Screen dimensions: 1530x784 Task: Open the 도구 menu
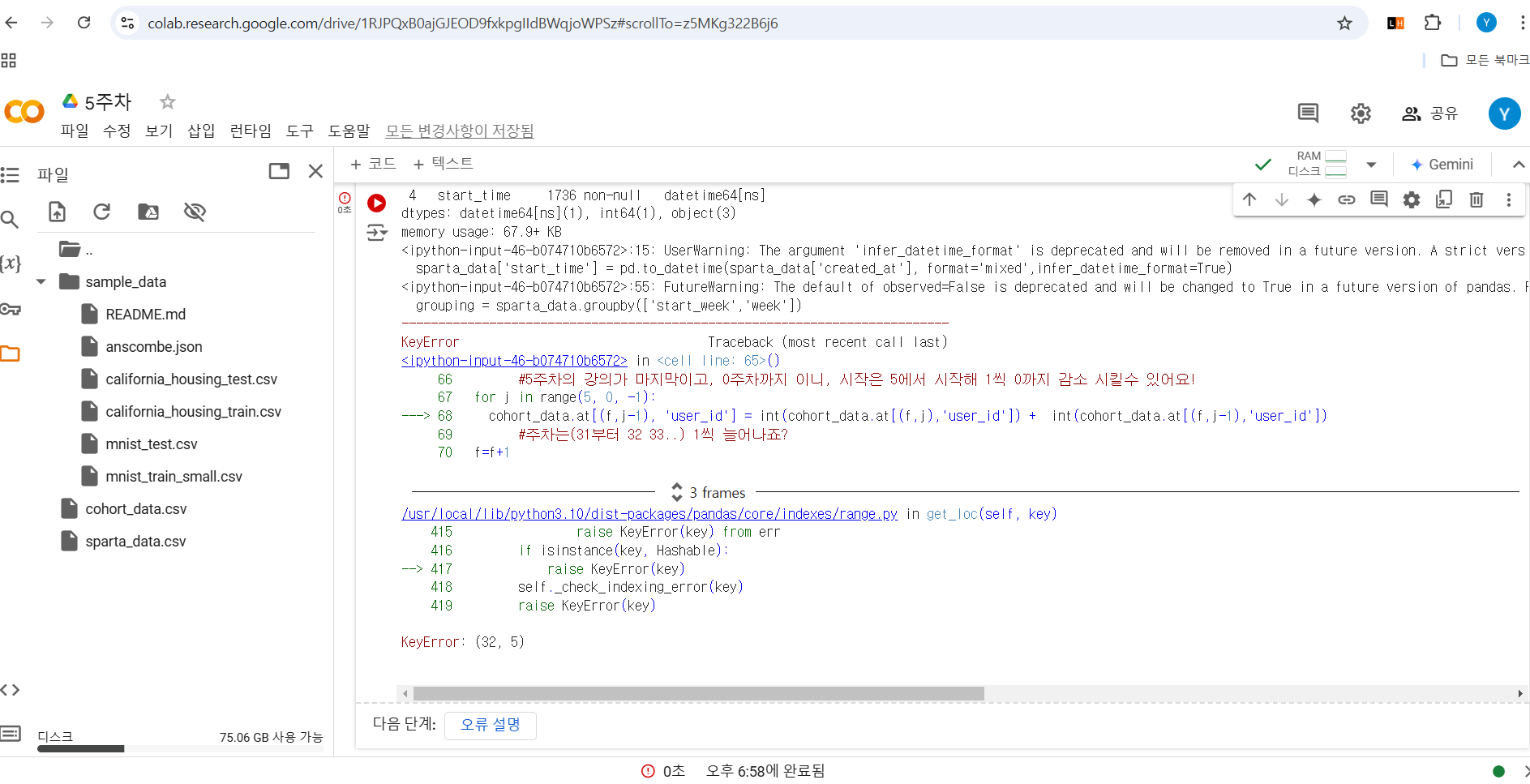coord(299,131)
